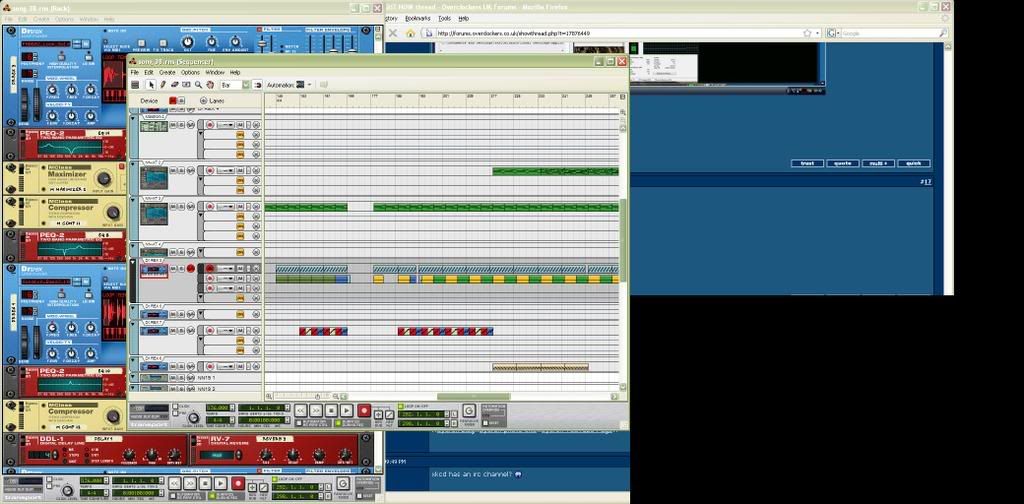Open lane dropdown for red striped clips lane
The height and width of the screenshot is (504, 1024).
pos(226,331)
